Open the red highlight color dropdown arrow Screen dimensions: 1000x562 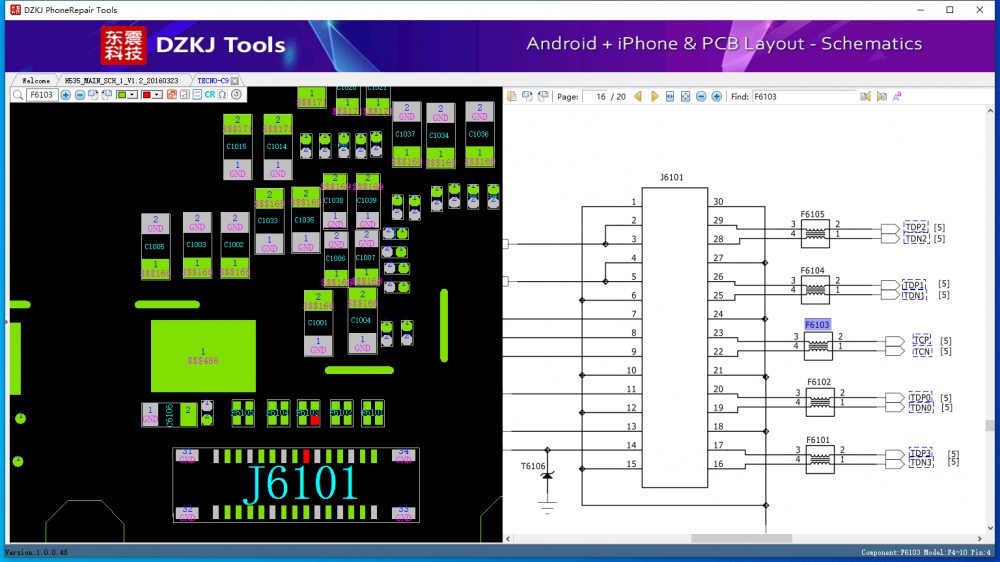tap(157, 95)
